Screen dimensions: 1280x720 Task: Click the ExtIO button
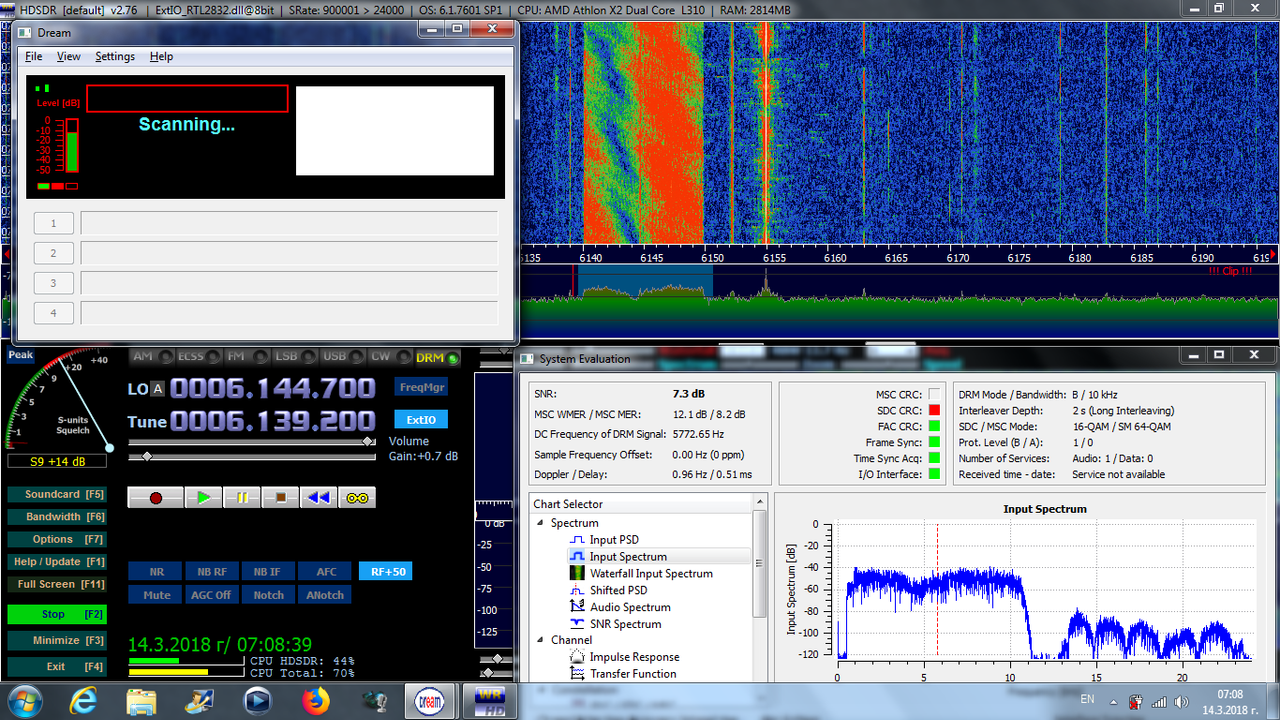[x=421, y=419]
